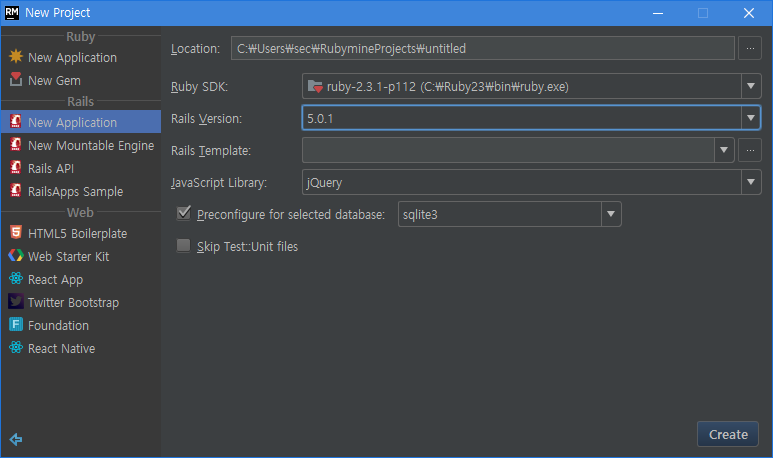Expand the Rails Version dropdown arrow
The height and width of the screenshot is (458, 773).
(x=751, y=118)
